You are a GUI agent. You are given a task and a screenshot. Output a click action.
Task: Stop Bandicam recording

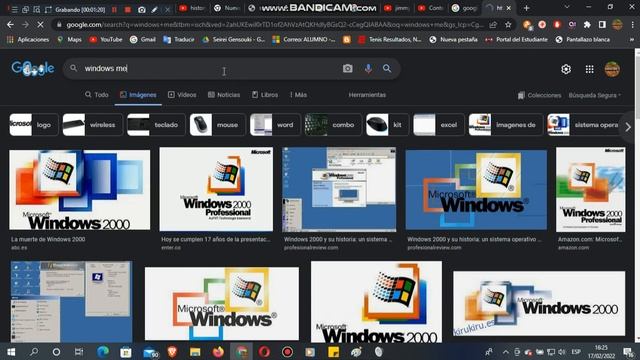128,9
